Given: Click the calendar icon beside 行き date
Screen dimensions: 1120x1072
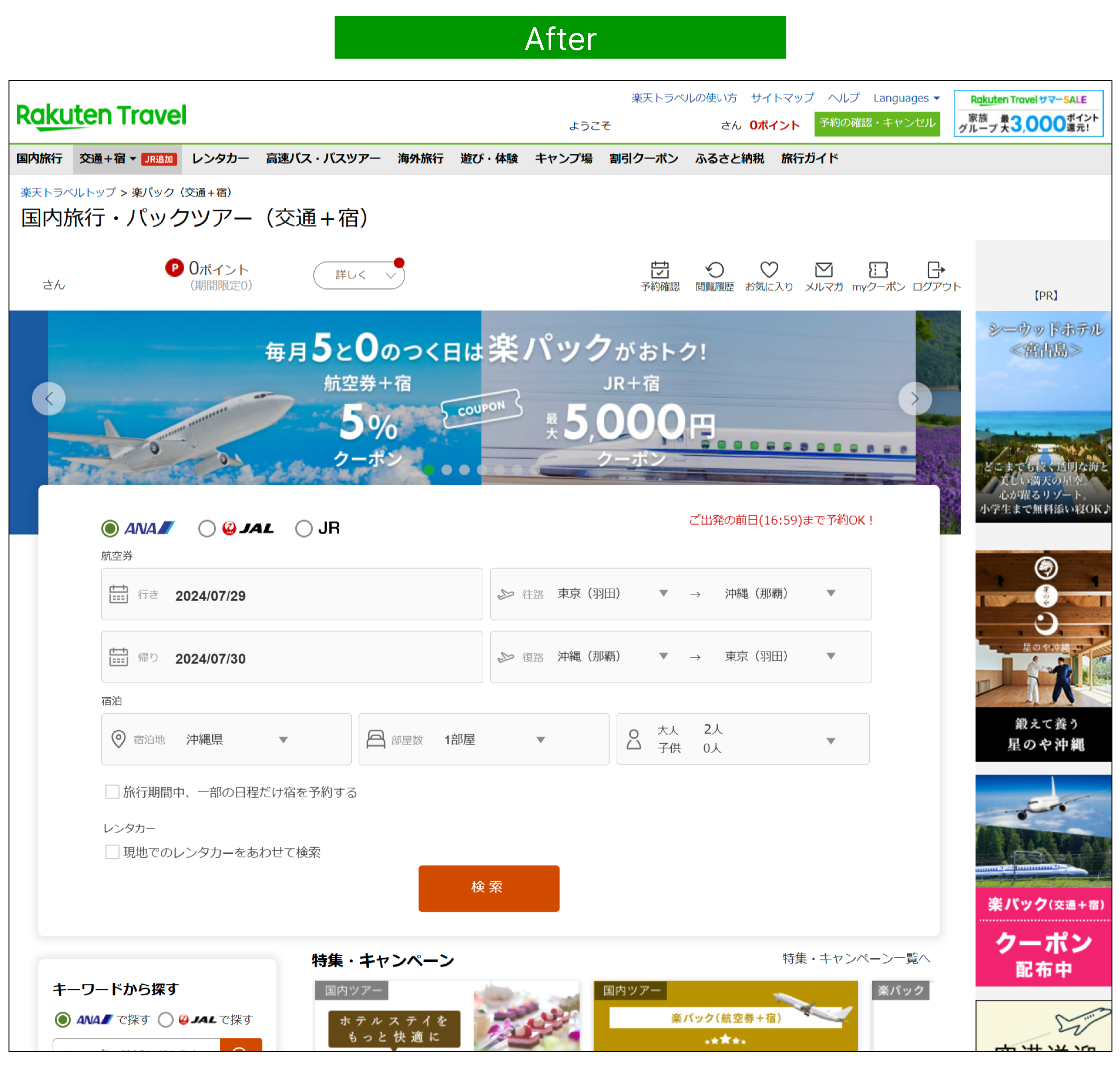Looking at the screenshot, I should click(x=118, y=594).
